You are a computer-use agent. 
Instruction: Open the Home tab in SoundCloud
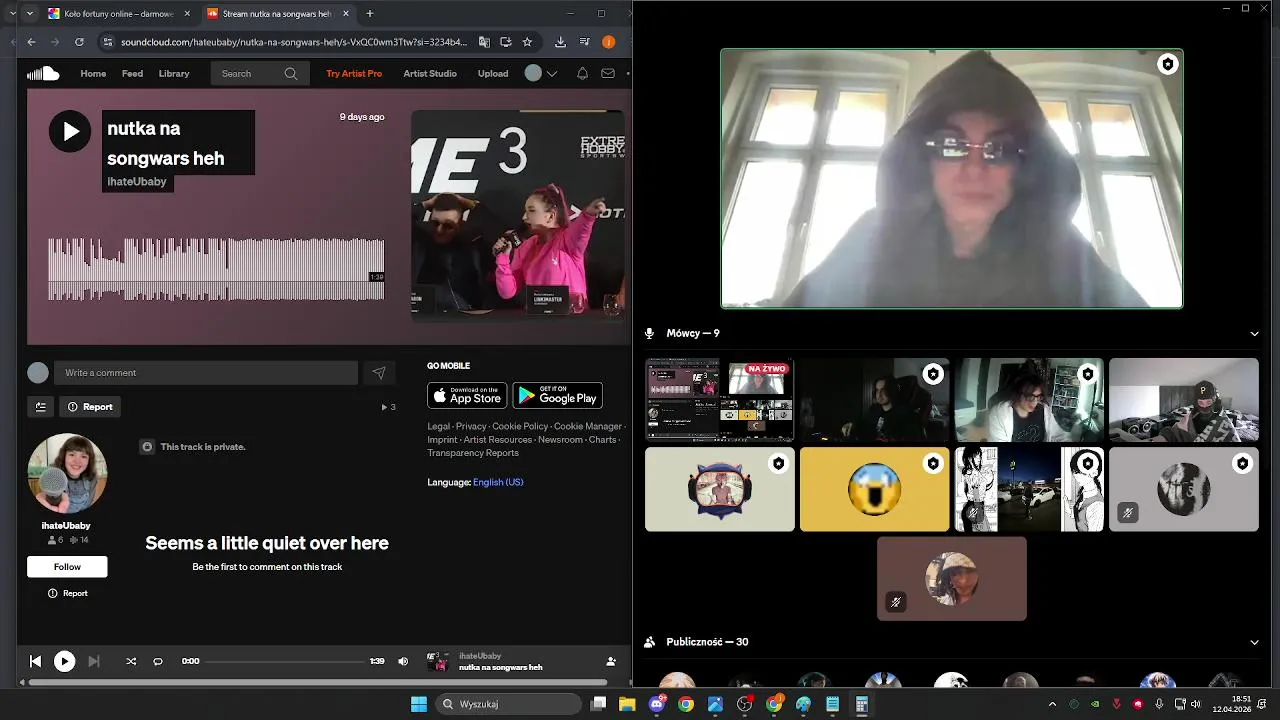point(93,73)
